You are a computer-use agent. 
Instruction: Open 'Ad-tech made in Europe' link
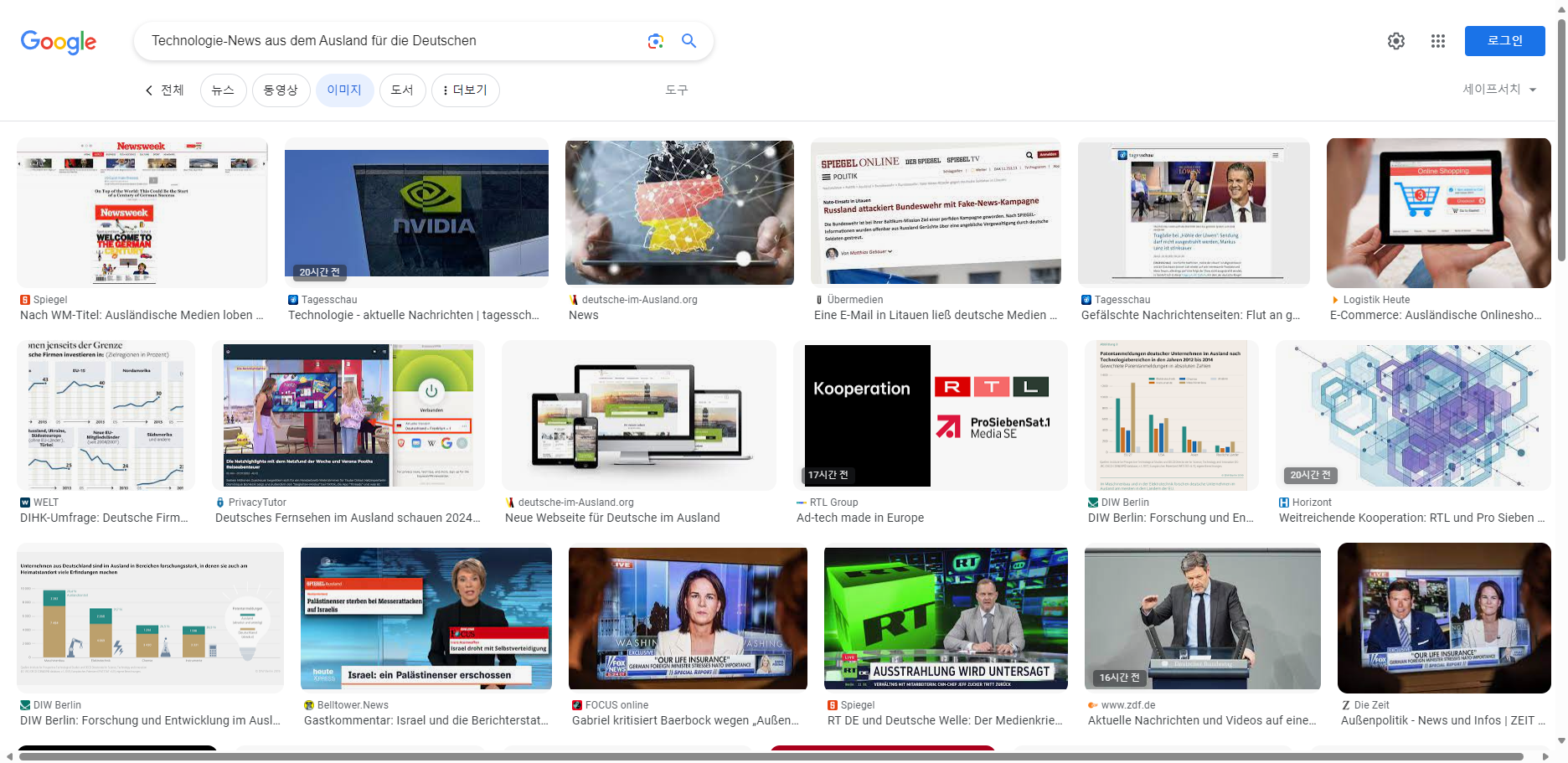click(860, 518)
